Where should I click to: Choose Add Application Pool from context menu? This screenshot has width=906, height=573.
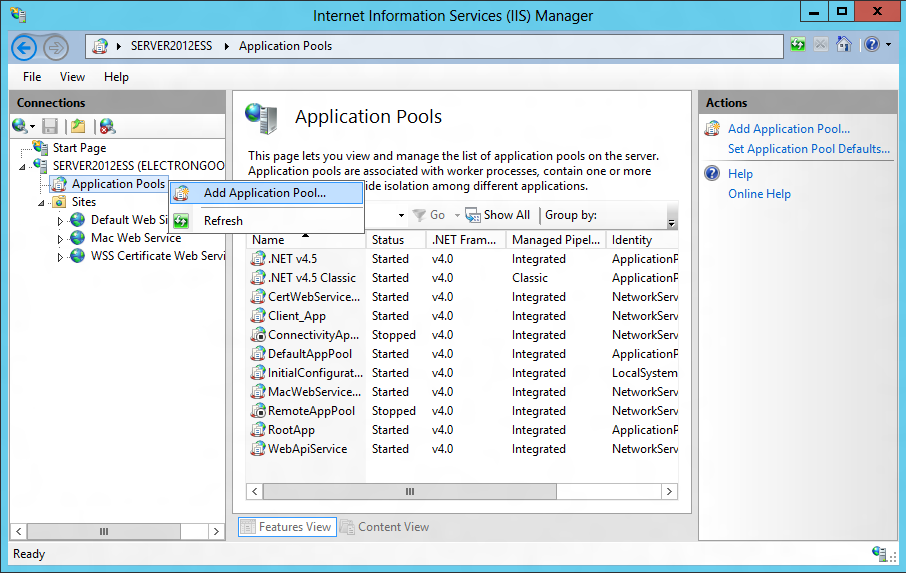(267, 193)
